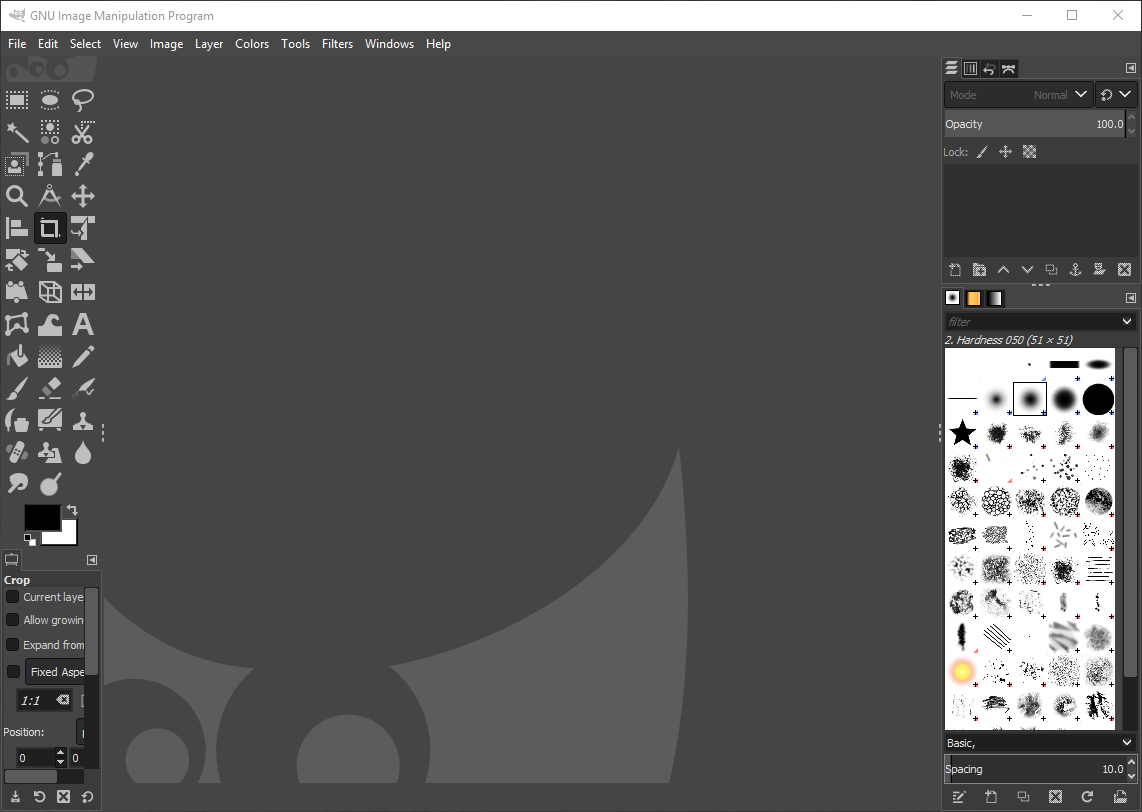
Task: Switch to the Gradients tab
Action: click(994, 298)
